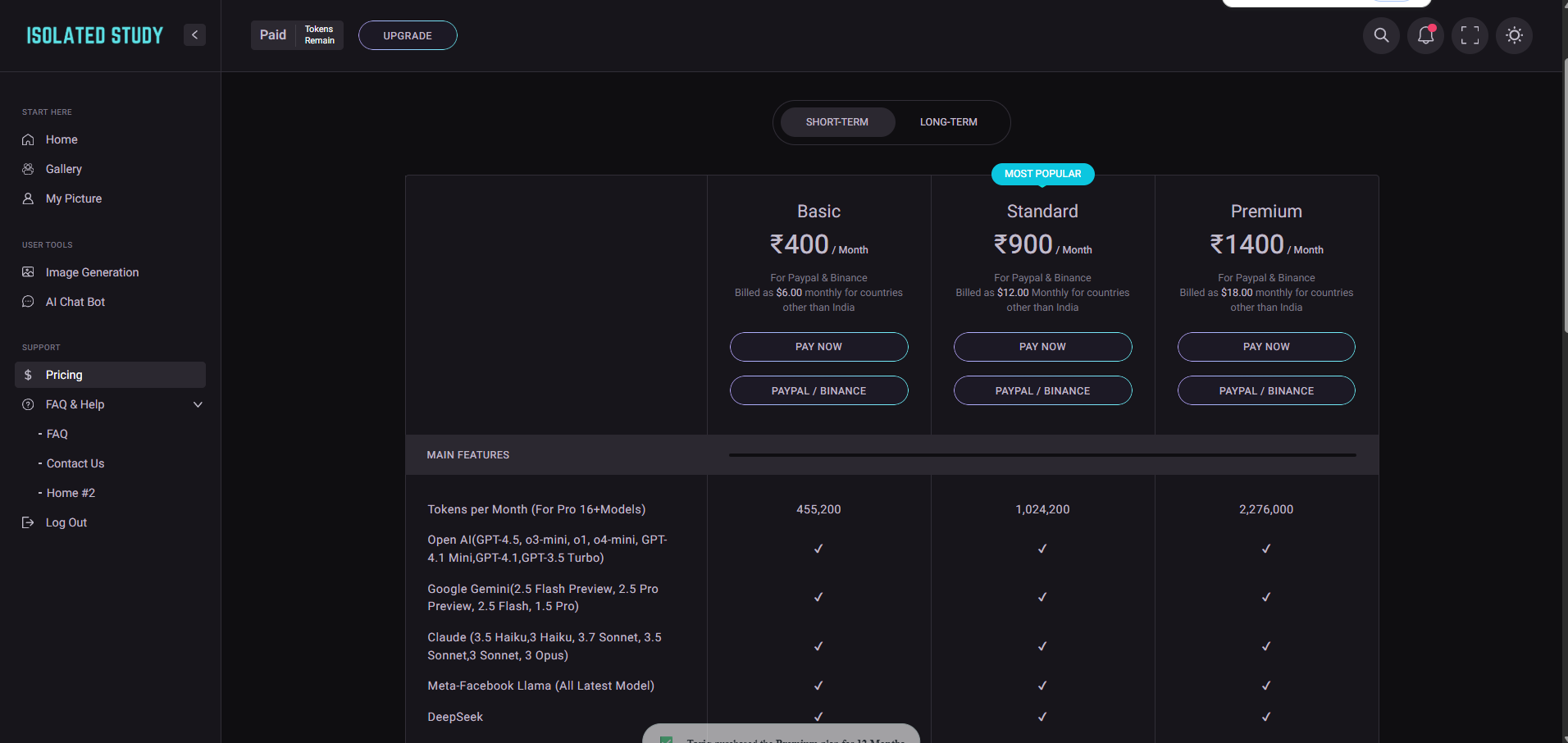Click the Meta-Facebook Llama feature label
This screenshot has width=1568, height=743.
click(x=540, y=686)
